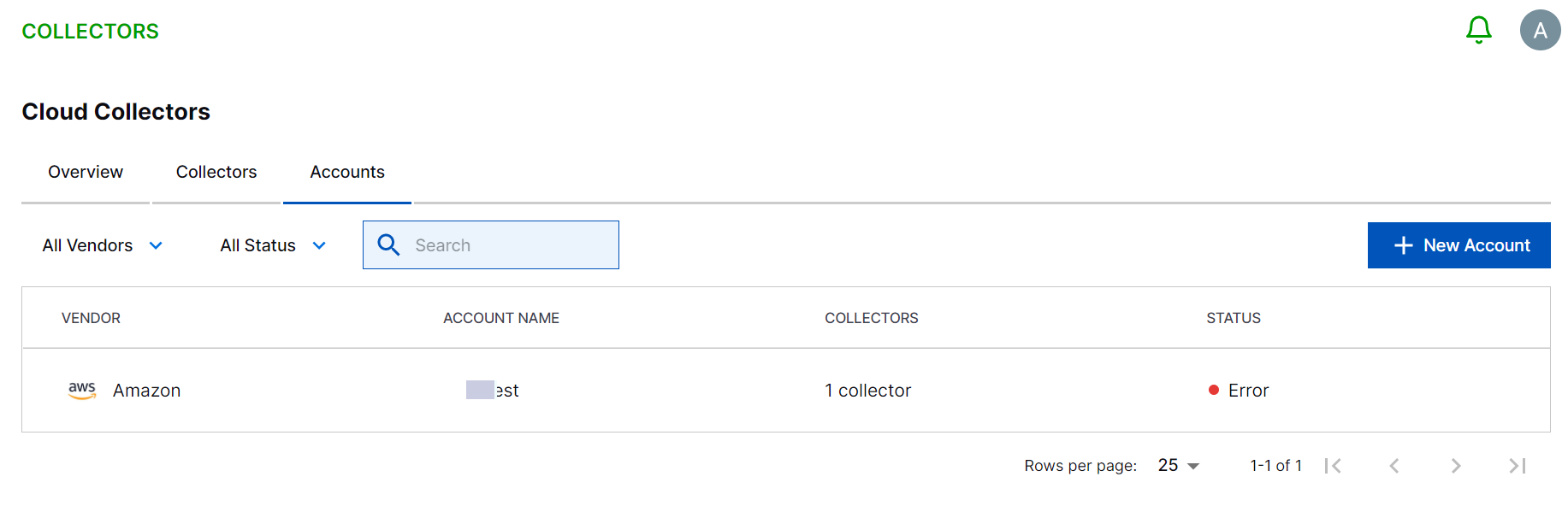The width and height of the screenshot is (1568, 512).
Task: Click the red Error status dot
Action: tap(1214, 390)
